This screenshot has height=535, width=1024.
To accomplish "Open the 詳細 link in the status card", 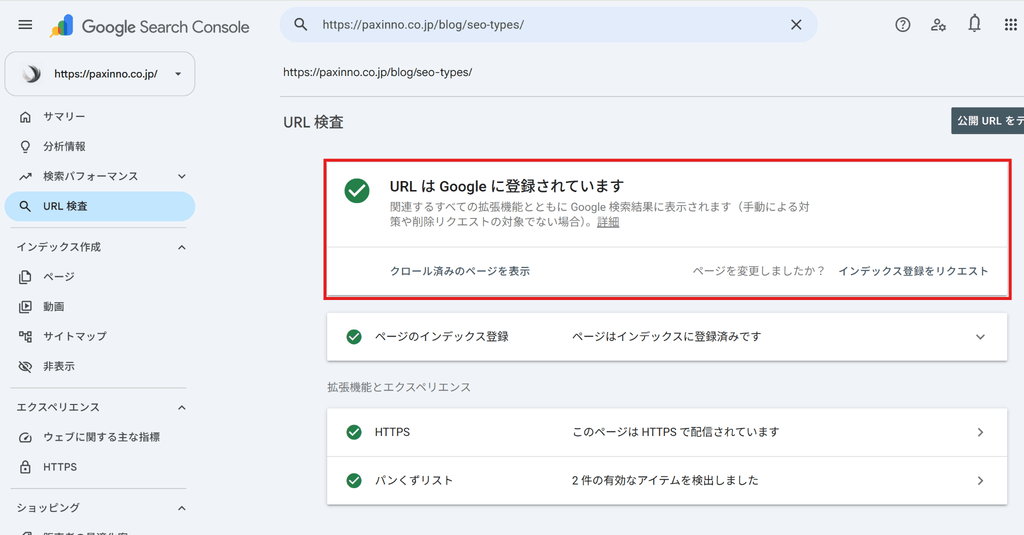I will (607, 222).
